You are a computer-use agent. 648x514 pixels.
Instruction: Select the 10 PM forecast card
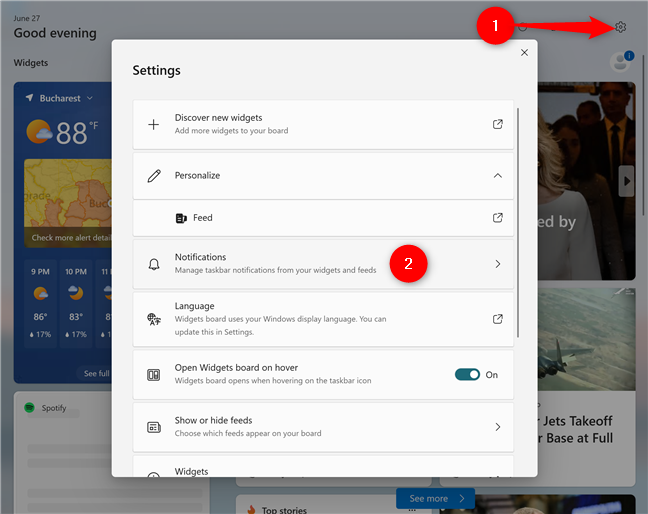click(x=76, y=303)
